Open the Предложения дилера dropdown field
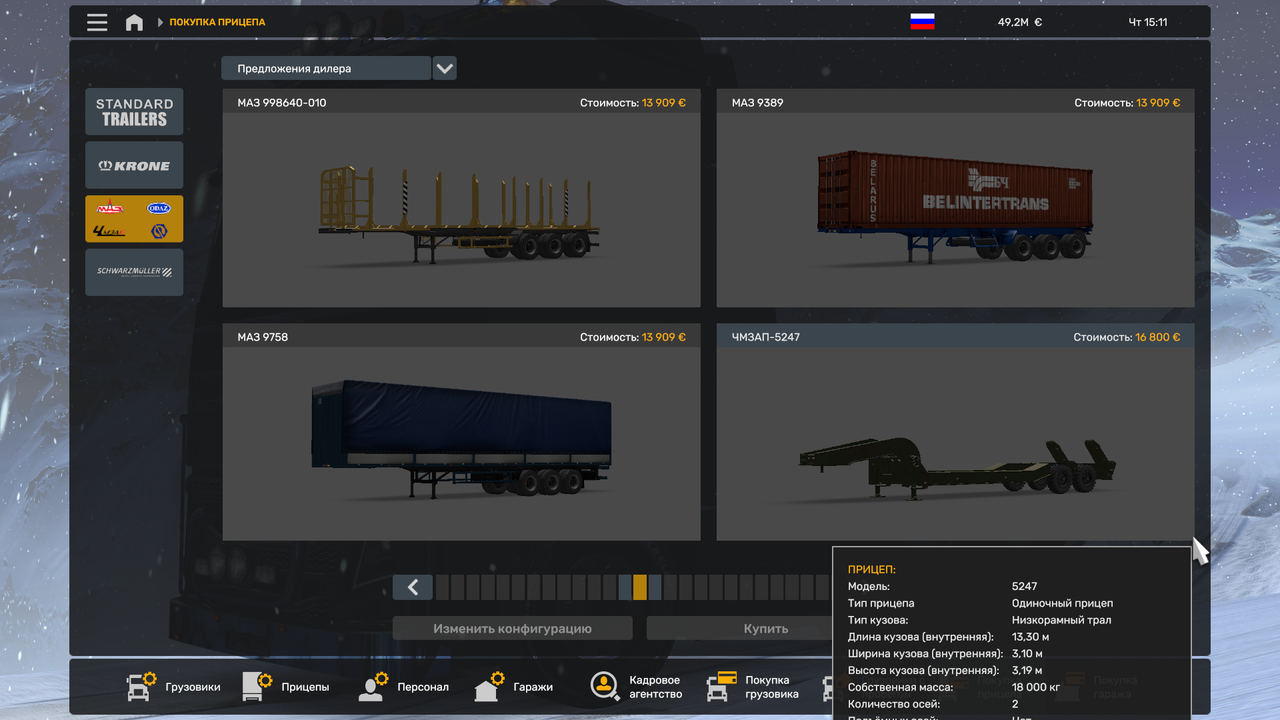 pyautogui.click(x=326, y=69)
